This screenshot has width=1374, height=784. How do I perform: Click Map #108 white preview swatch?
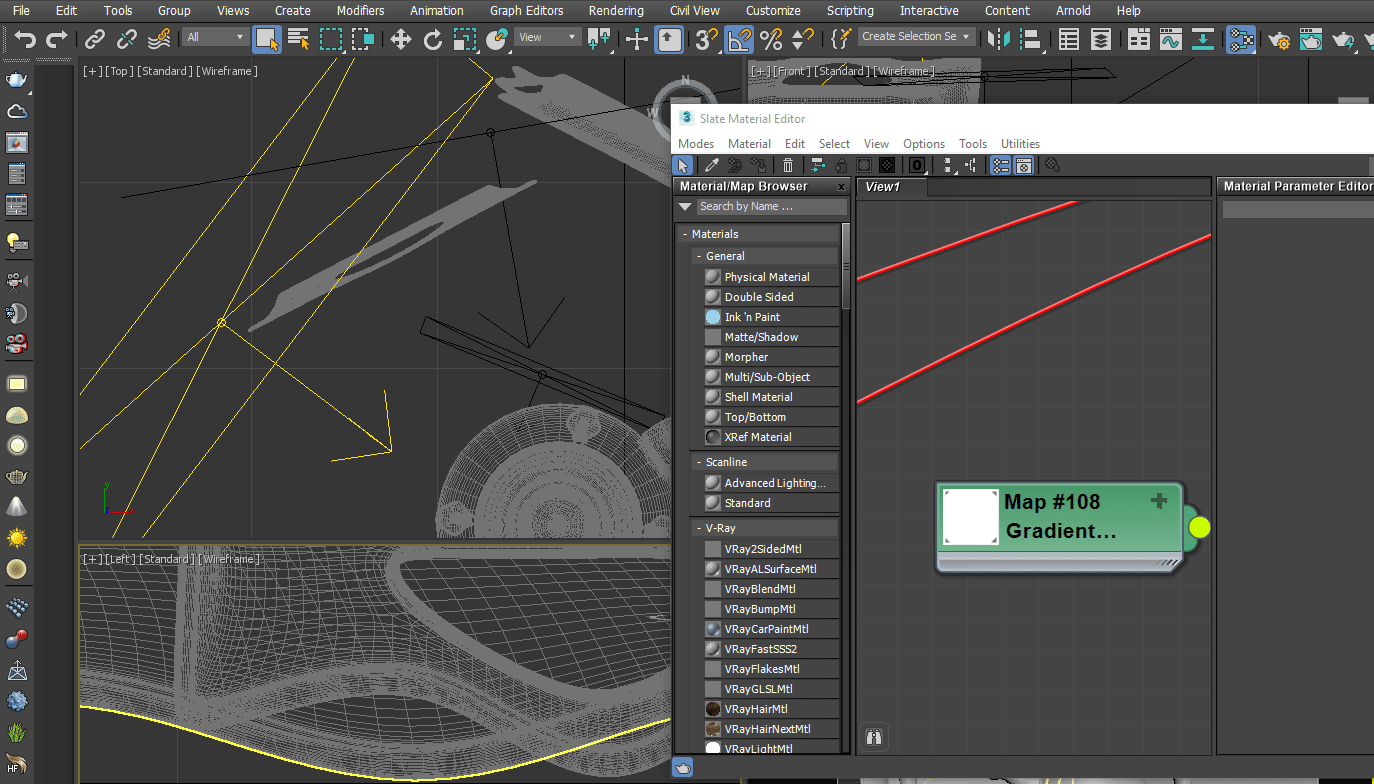point(971,518)
